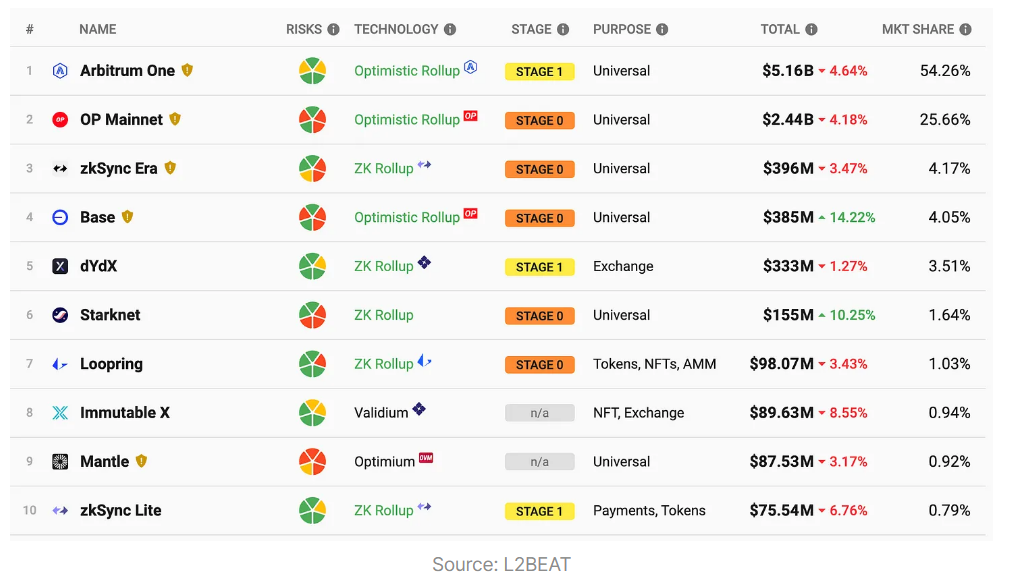Click the warning shield beside Mantle
Screen dimensions: 1013x585
pos(141,461)
